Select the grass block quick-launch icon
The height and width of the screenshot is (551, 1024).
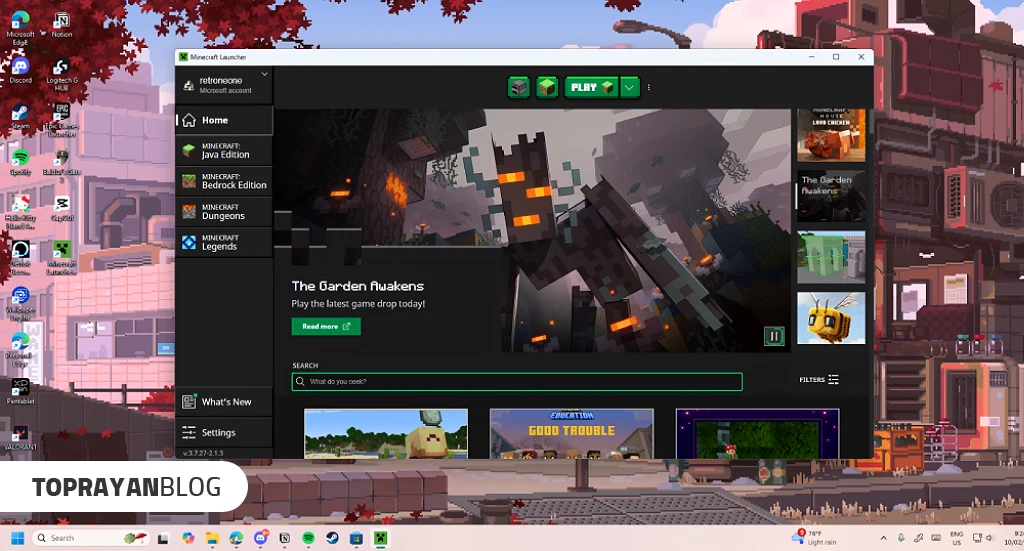[x=547, y=87]
